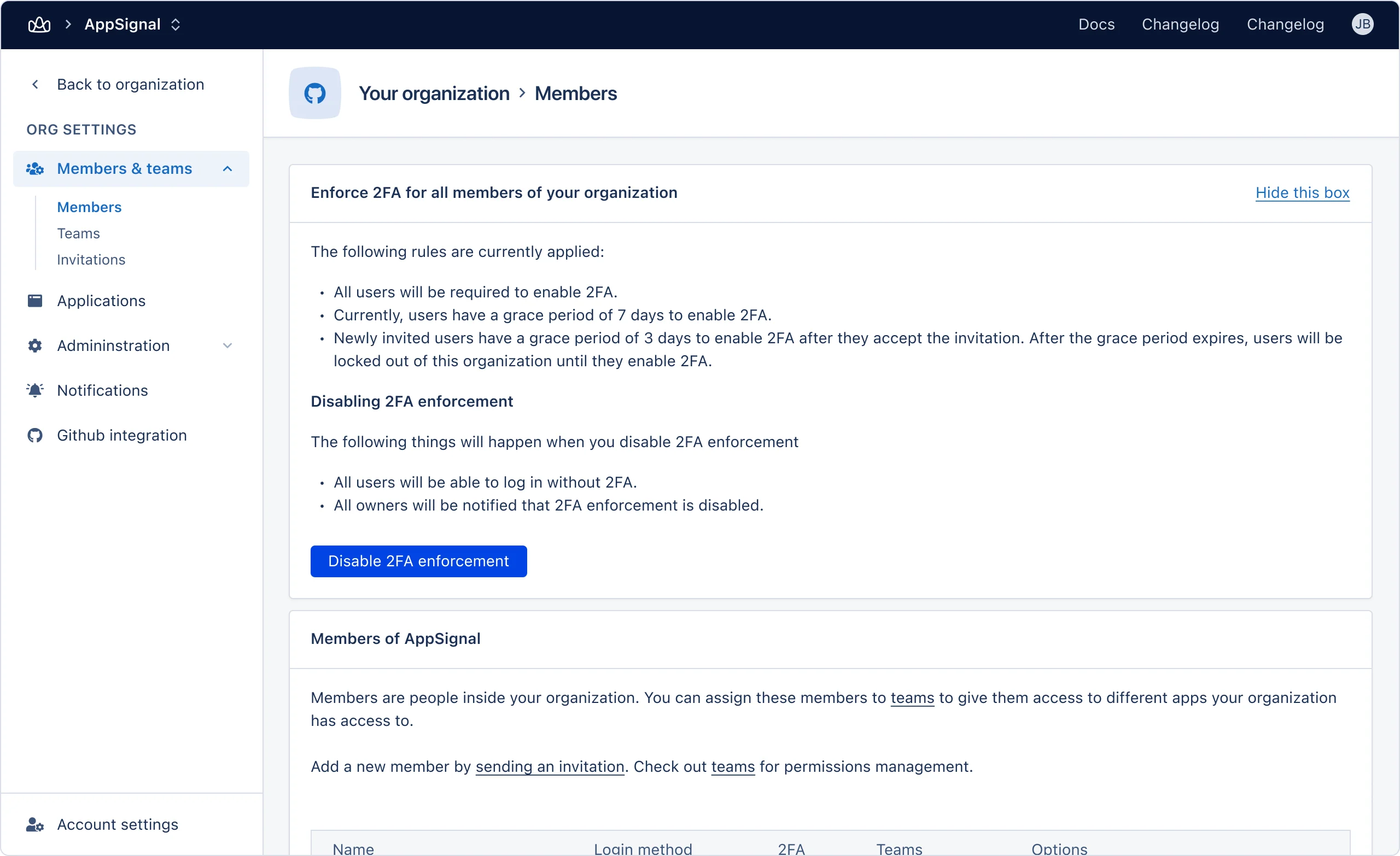Click the back arrow icon
This screenshot has width=1400, height=856.
[x=35, y=84]
